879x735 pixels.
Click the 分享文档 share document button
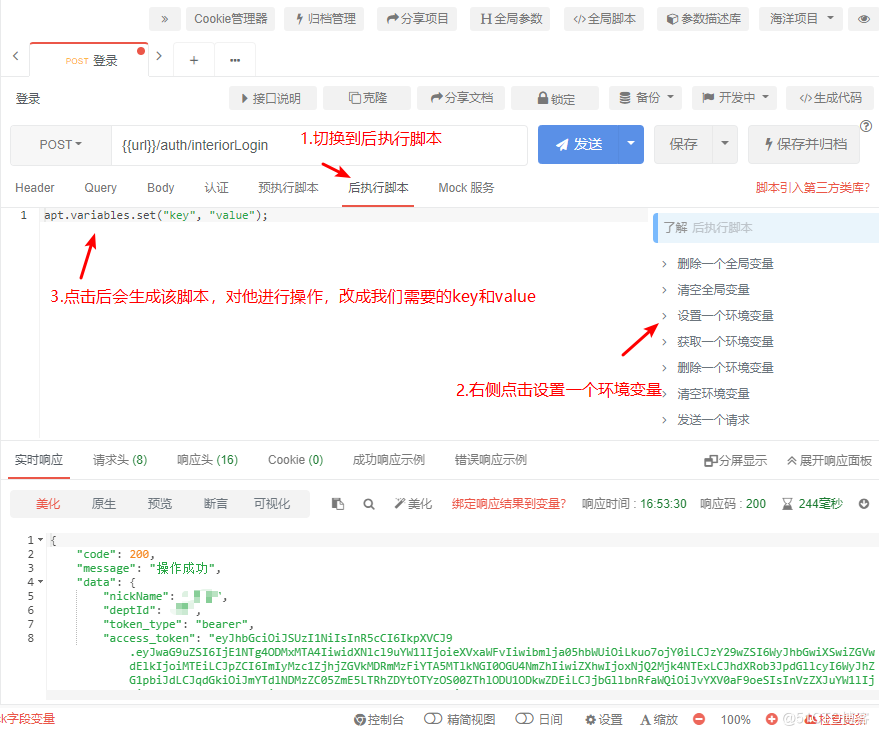click(x=461, y=98)
